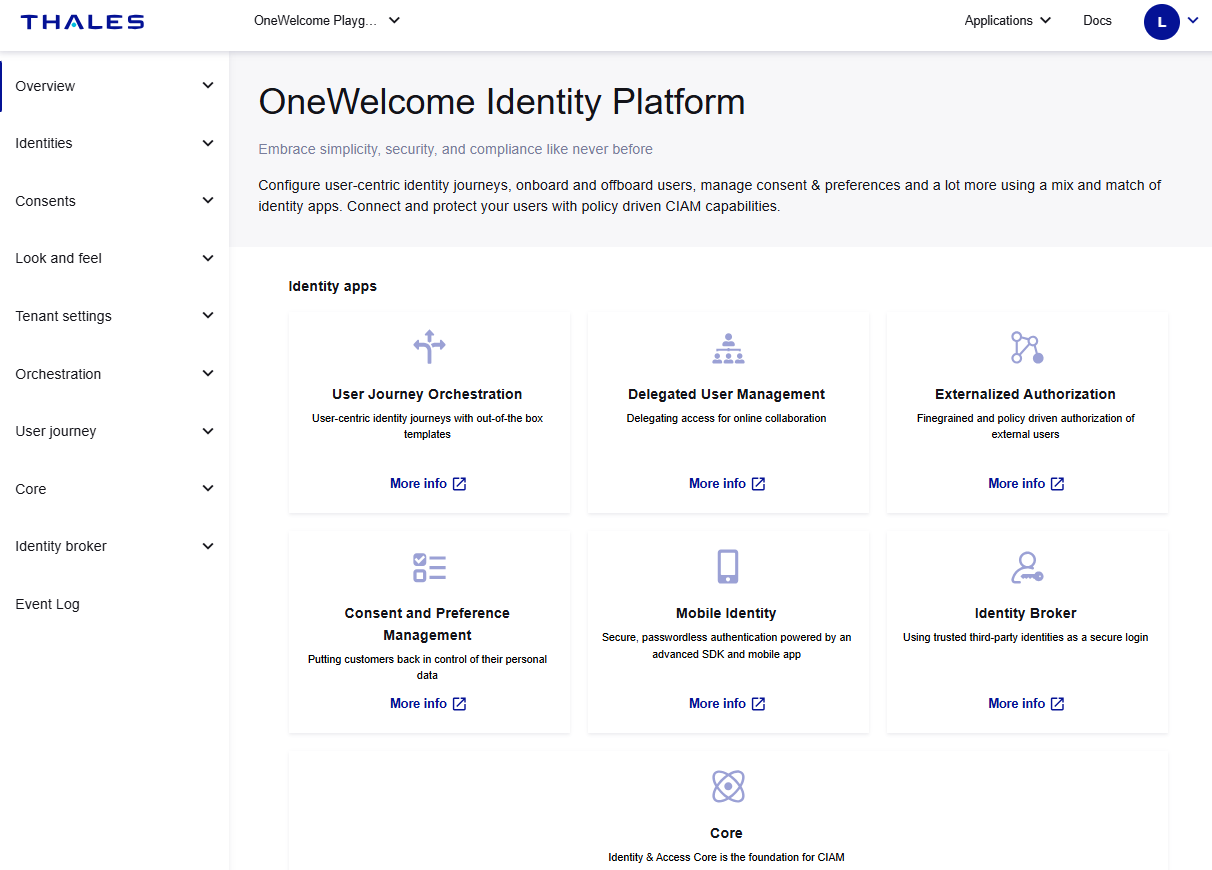Viewport: 1212px width, 870px height.
Task: Click the Core atom icon
Action: click(x=728, y=787)
